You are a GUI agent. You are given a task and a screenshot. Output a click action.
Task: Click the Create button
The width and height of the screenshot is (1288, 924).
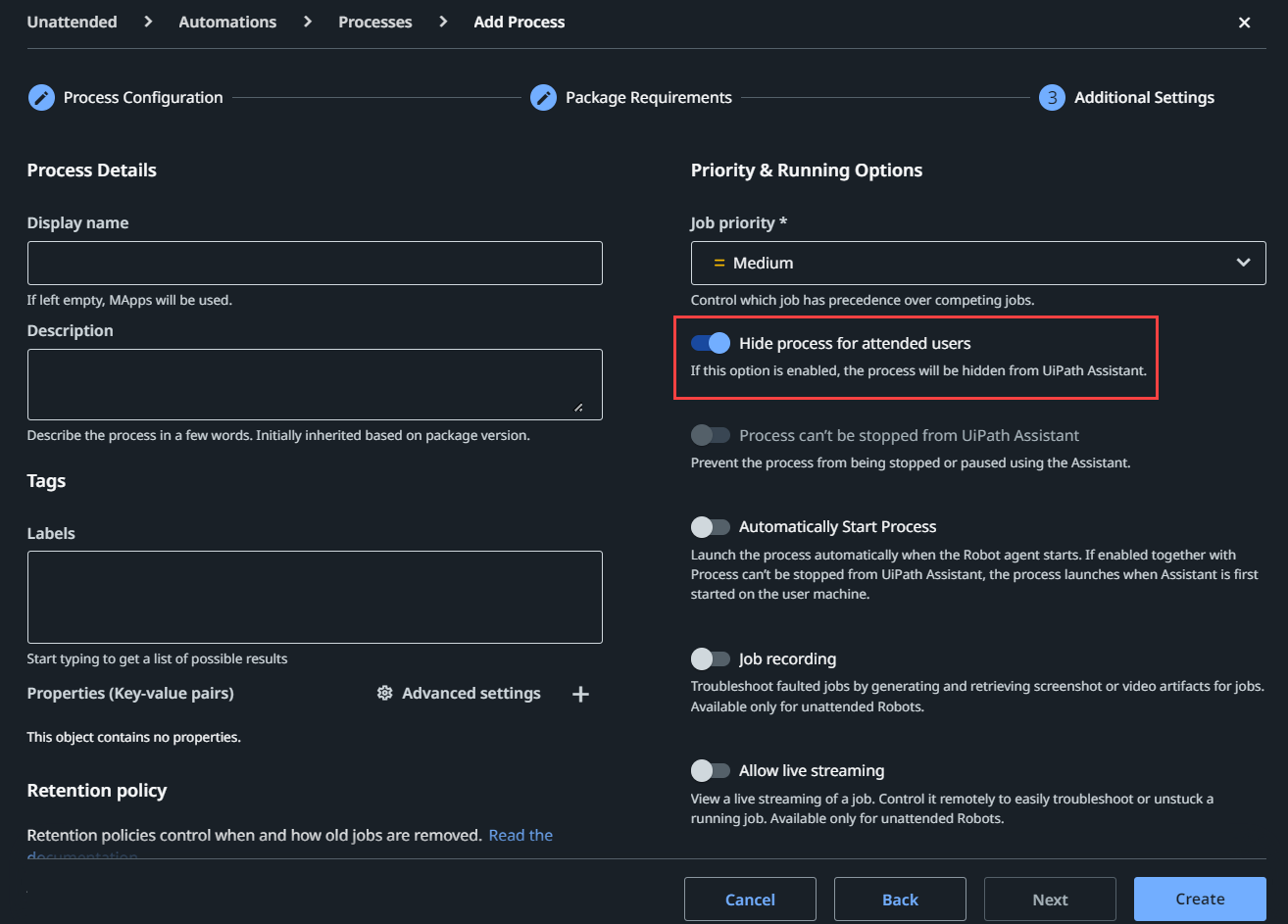click(1200, 899)
